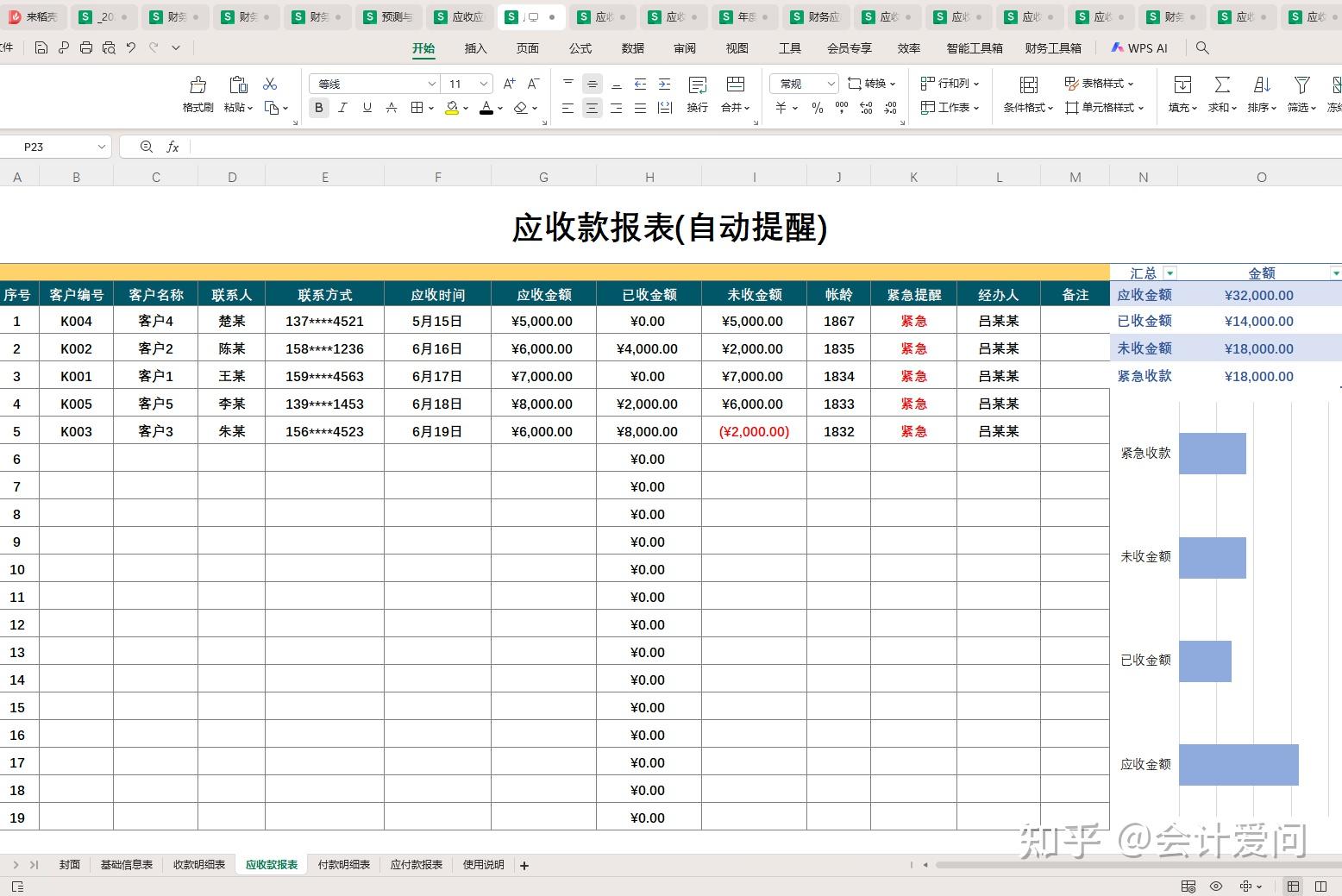Switch to the 应付款报表 sheet tab

pyautogui.click(x=417, y=865)
